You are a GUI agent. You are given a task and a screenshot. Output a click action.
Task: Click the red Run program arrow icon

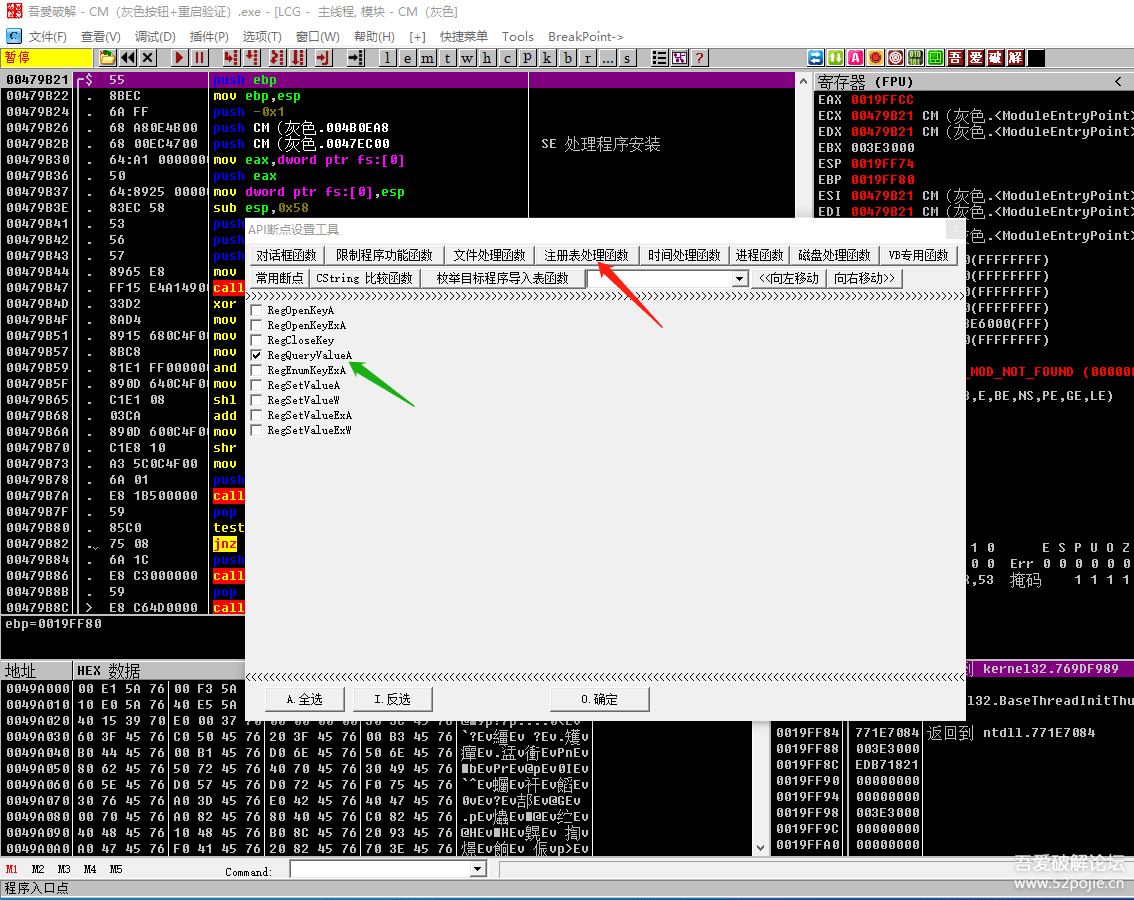tap(179, 58)
